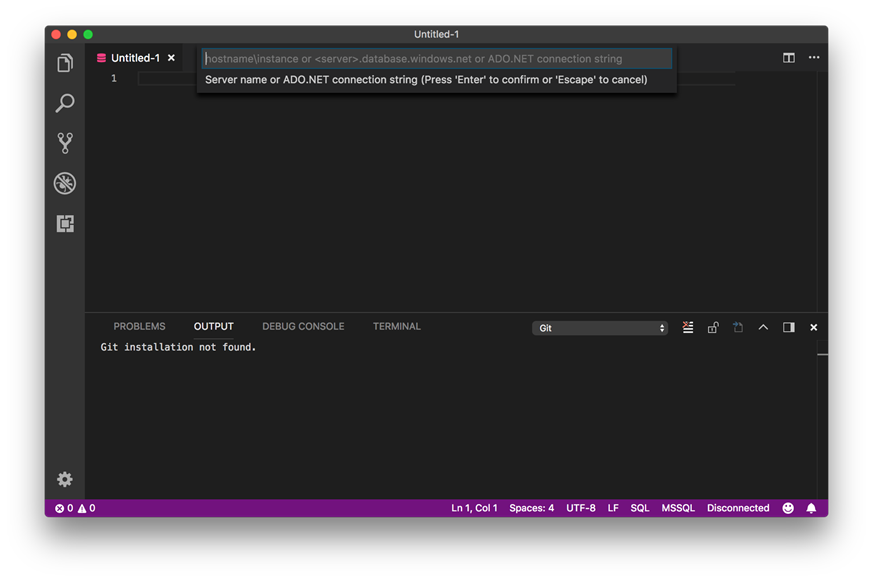
Task: Switch to the DEBUG CONSOLE tab
Action: (x=303, y=326)
